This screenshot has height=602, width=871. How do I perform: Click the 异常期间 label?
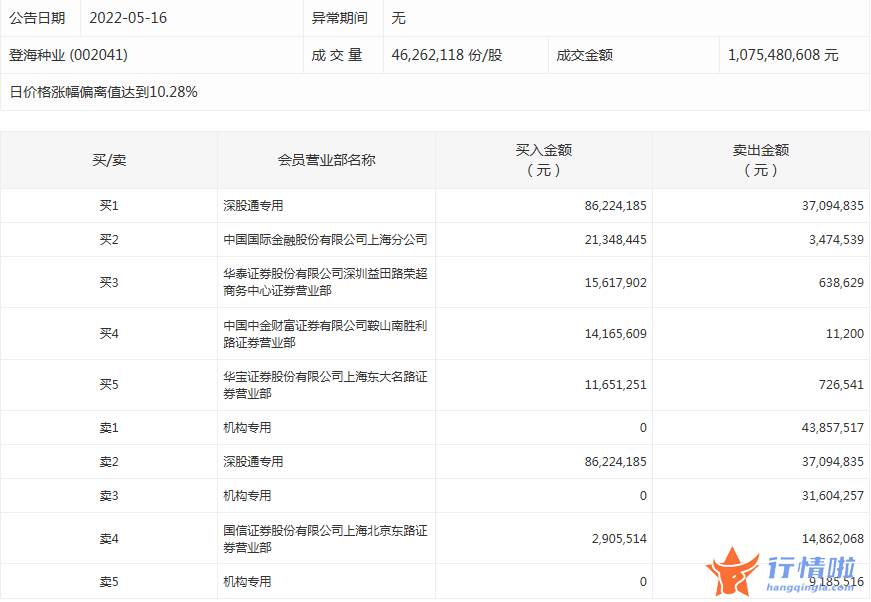click(x=339, y=18)
